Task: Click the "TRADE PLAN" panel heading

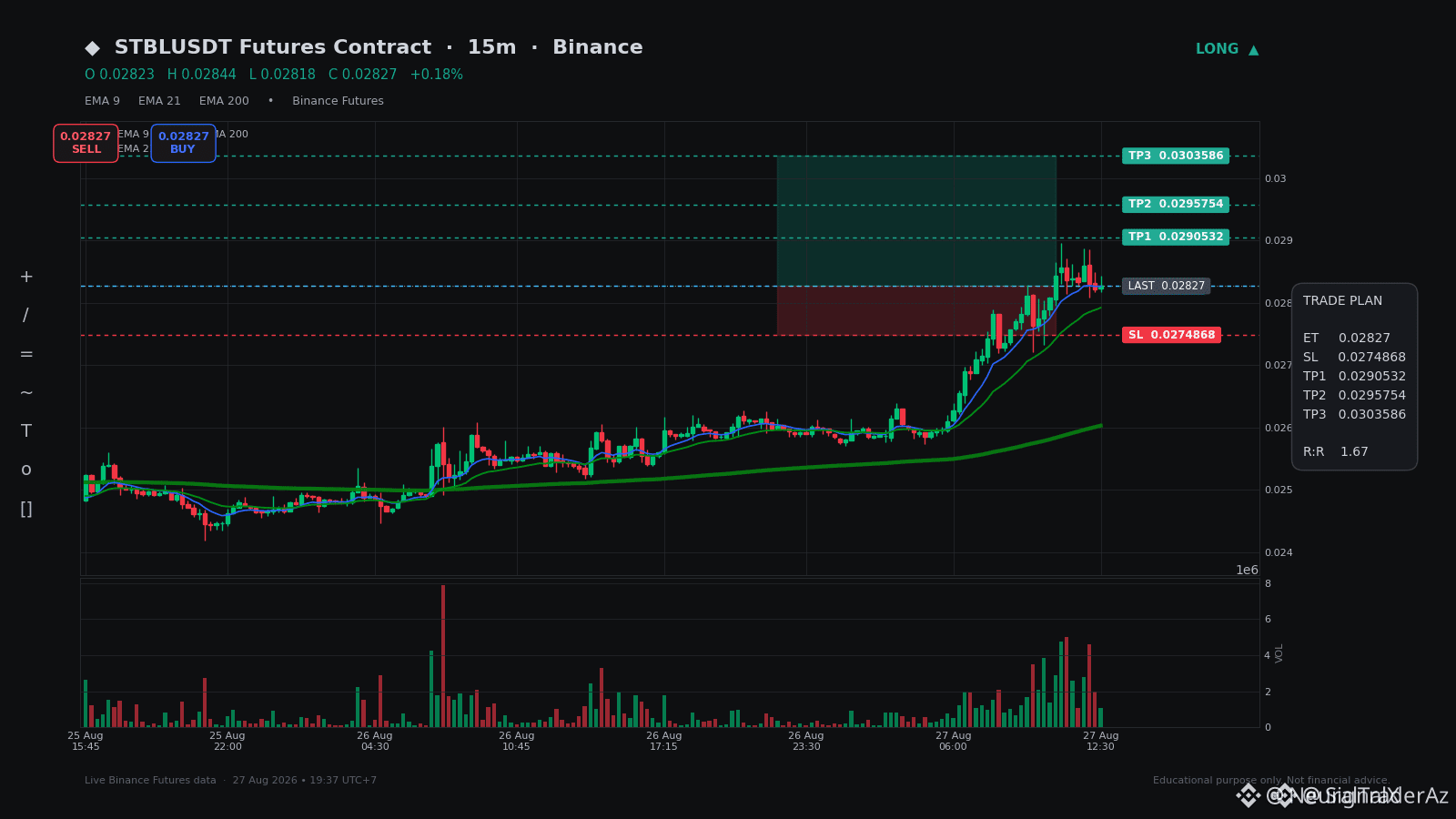Action: (x=1342, y=301)
